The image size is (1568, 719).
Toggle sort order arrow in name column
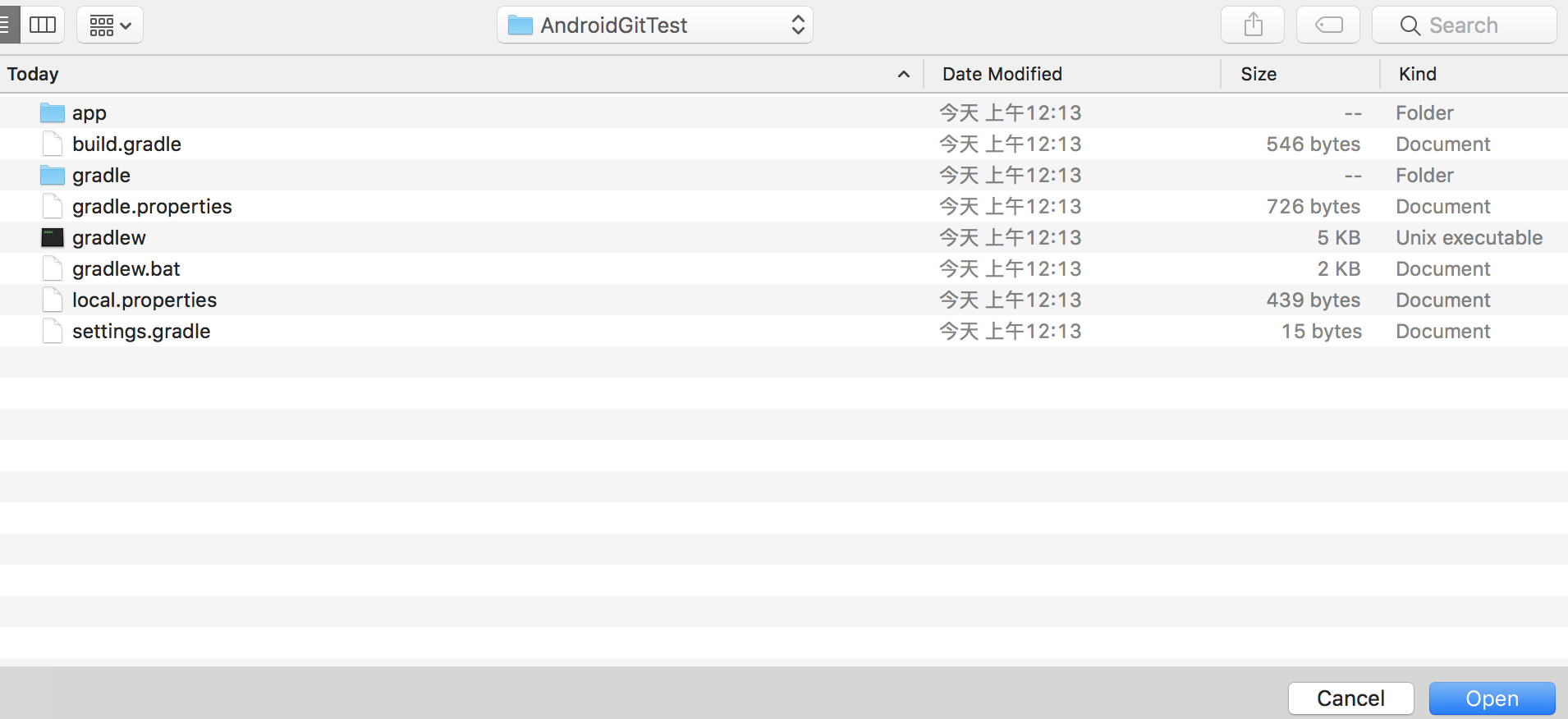pos(903,75)
